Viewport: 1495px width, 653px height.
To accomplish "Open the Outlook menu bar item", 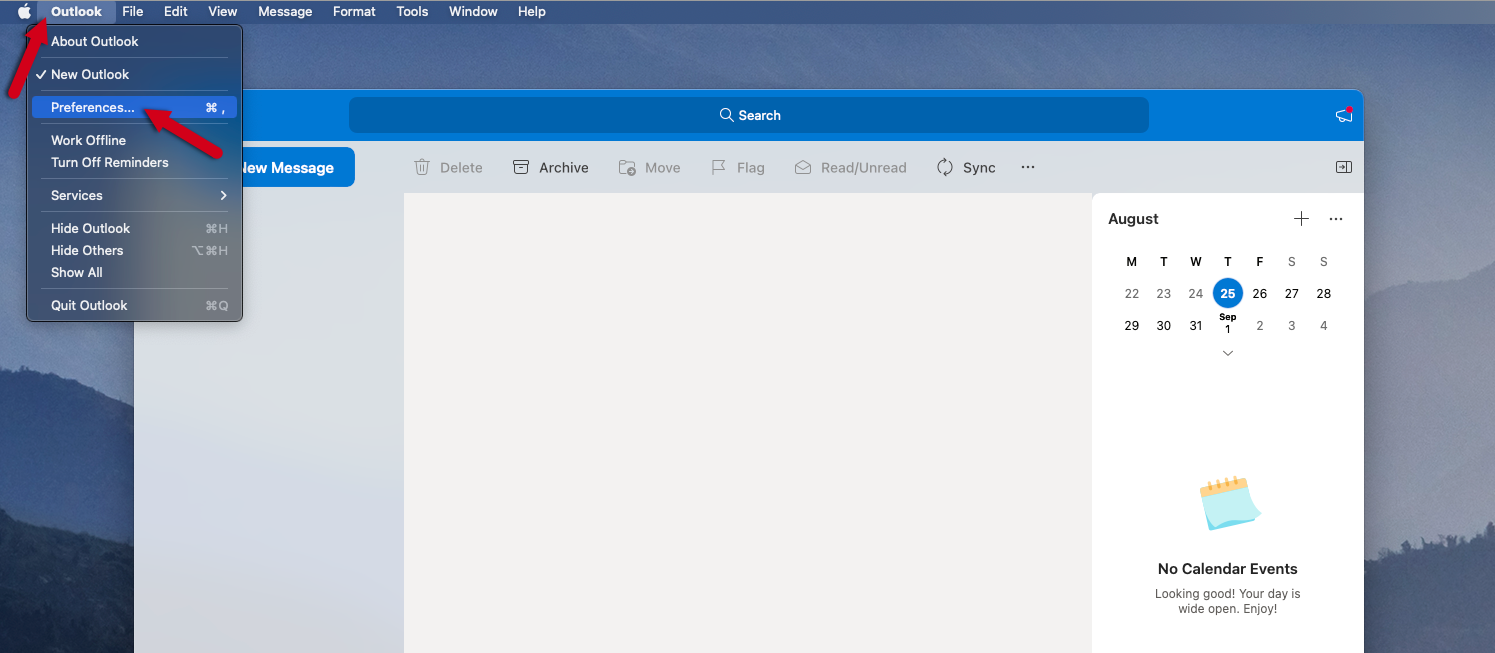I will pyautogui.click(x=76, y=12).
